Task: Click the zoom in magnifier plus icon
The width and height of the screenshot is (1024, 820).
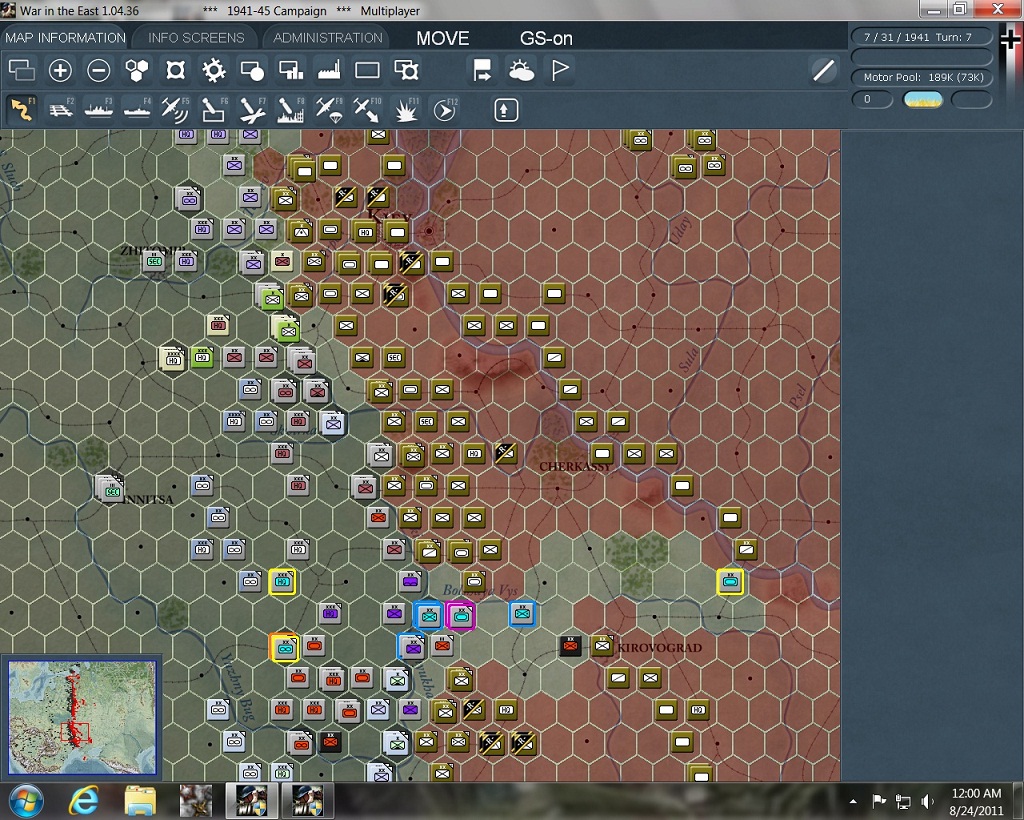Action: pyautogui.click(x=60, y=71)
